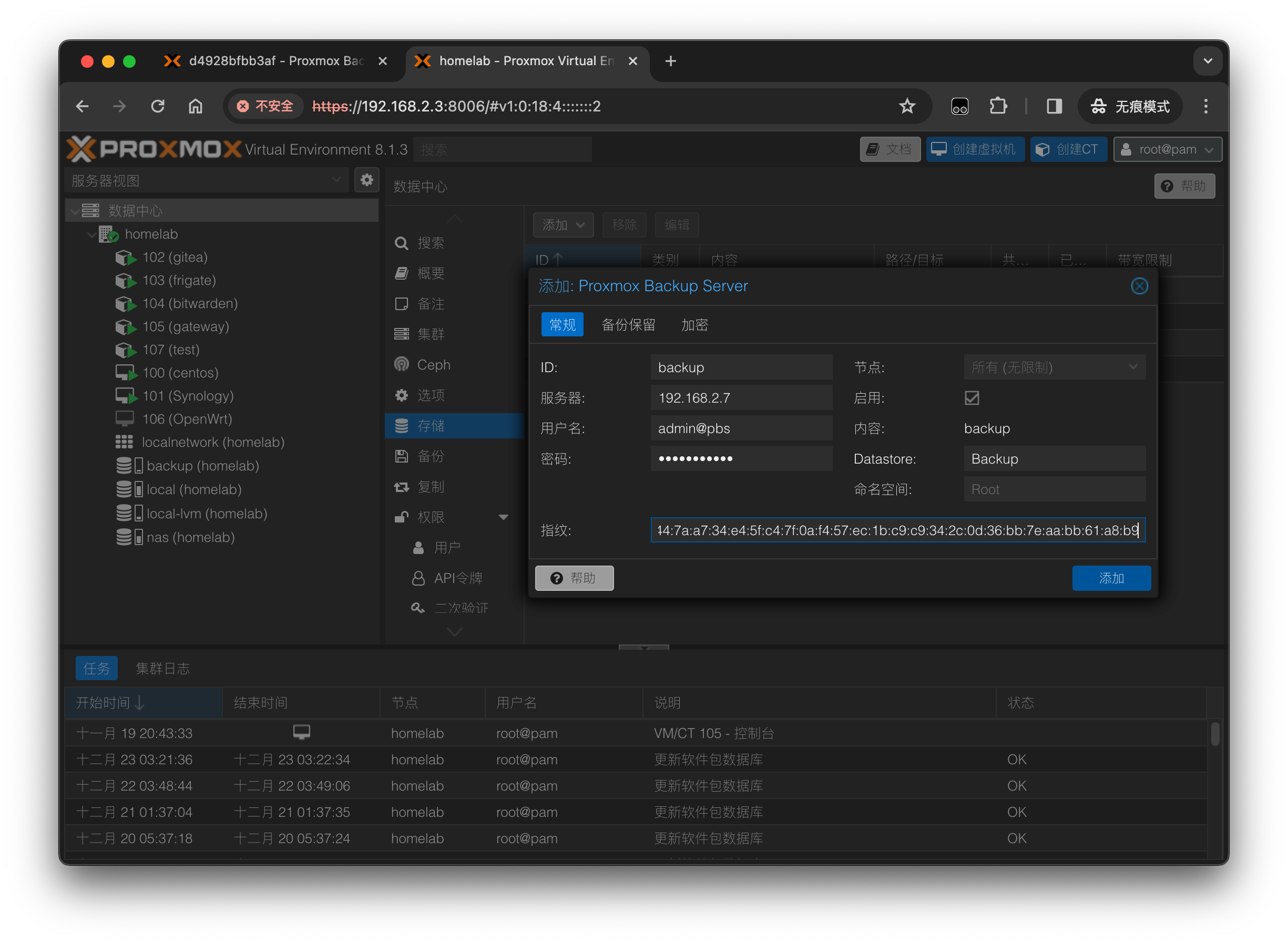Open the 节点 dropdown showing 所有 (无限制)
Screen dimensions: 1288x943
click(1054, 367)
